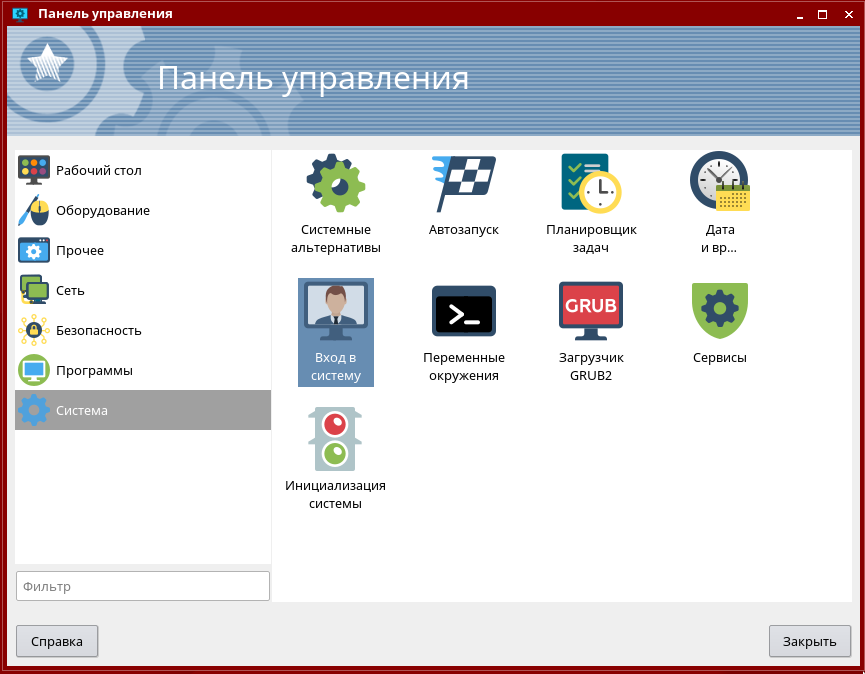Open the Сеть category
The height and width of the screenshot is (674, 865).
click(70, 290)
